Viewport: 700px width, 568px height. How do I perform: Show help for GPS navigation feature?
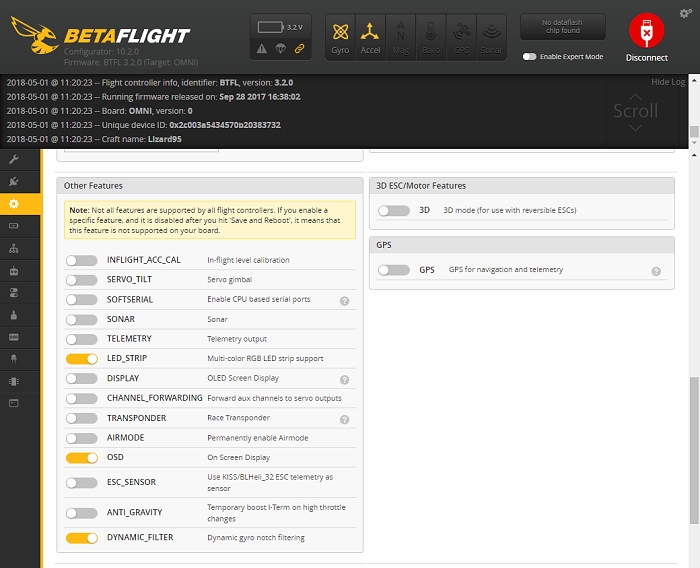click(x=656, y=271)
